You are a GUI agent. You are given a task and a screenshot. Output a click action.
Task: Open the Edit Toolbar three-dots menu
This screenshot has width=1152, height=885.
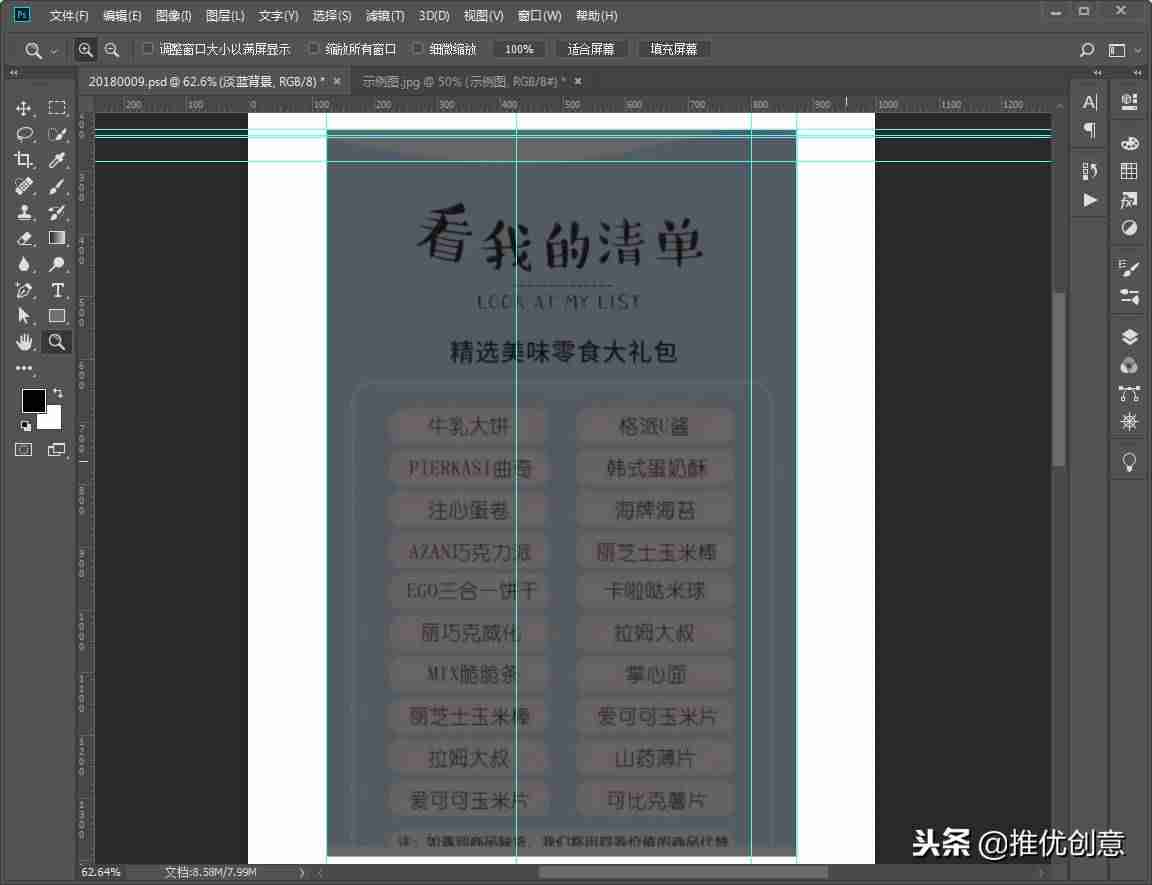point(24,368)
